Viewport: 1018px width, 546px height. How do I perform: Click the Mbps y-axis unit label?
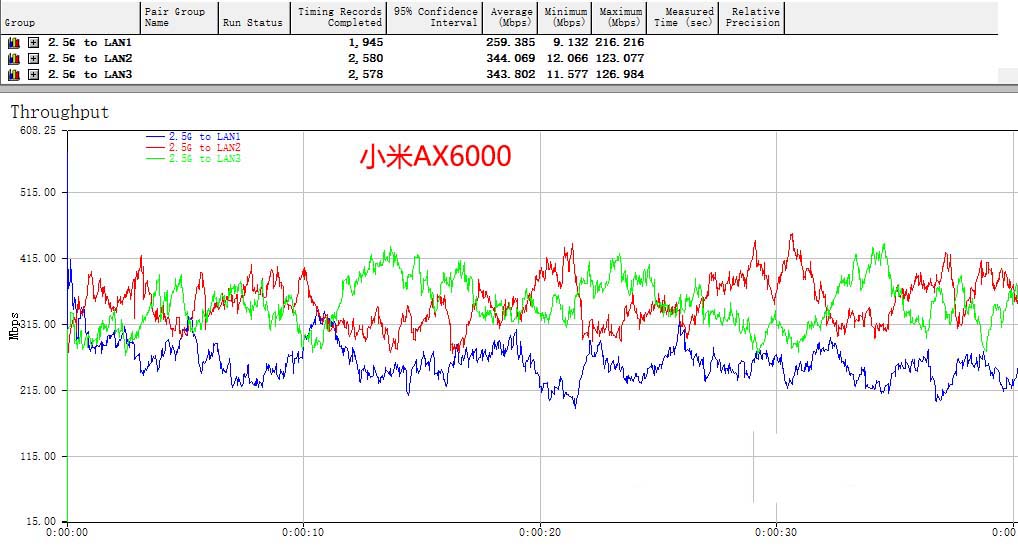point(14,327)
